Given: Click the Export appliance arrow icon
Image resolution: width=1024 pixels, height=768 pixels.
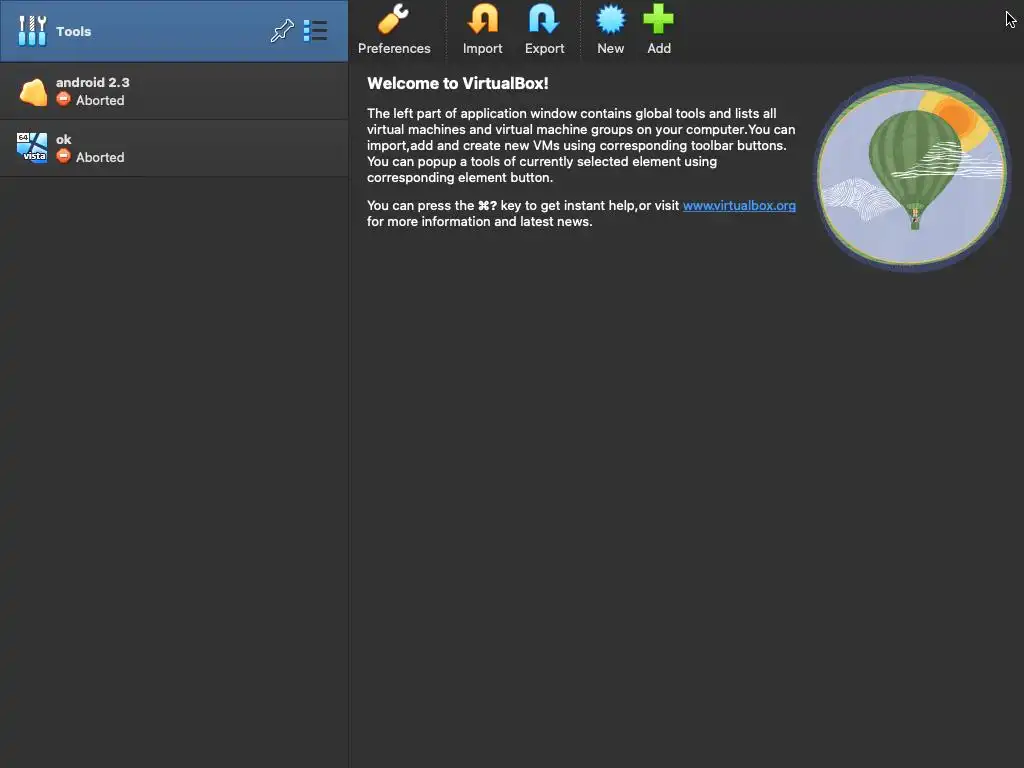Looking at the screenshot, I should 543,19.
